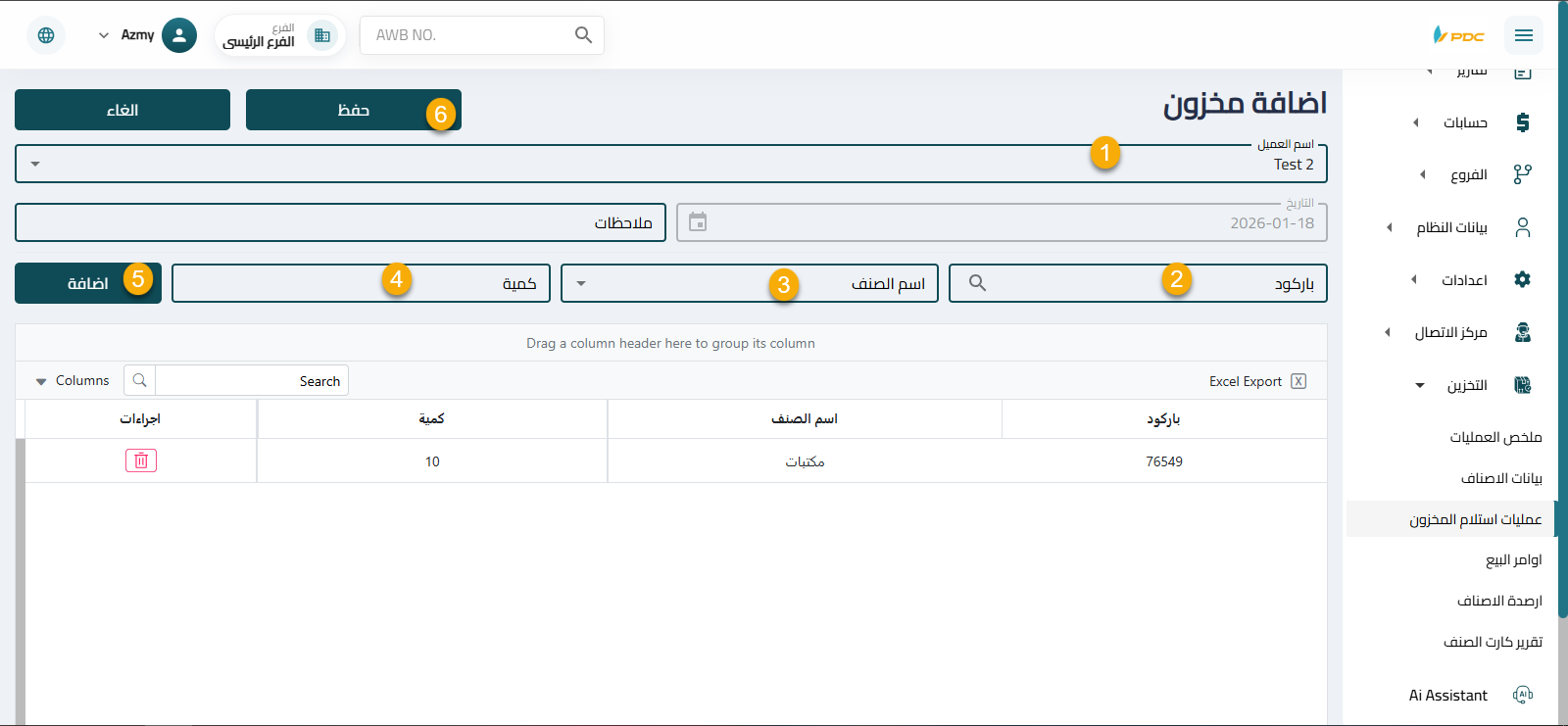Click the Excel export icon
This screenshot has width=1568, height=726.
point(1298,381)
